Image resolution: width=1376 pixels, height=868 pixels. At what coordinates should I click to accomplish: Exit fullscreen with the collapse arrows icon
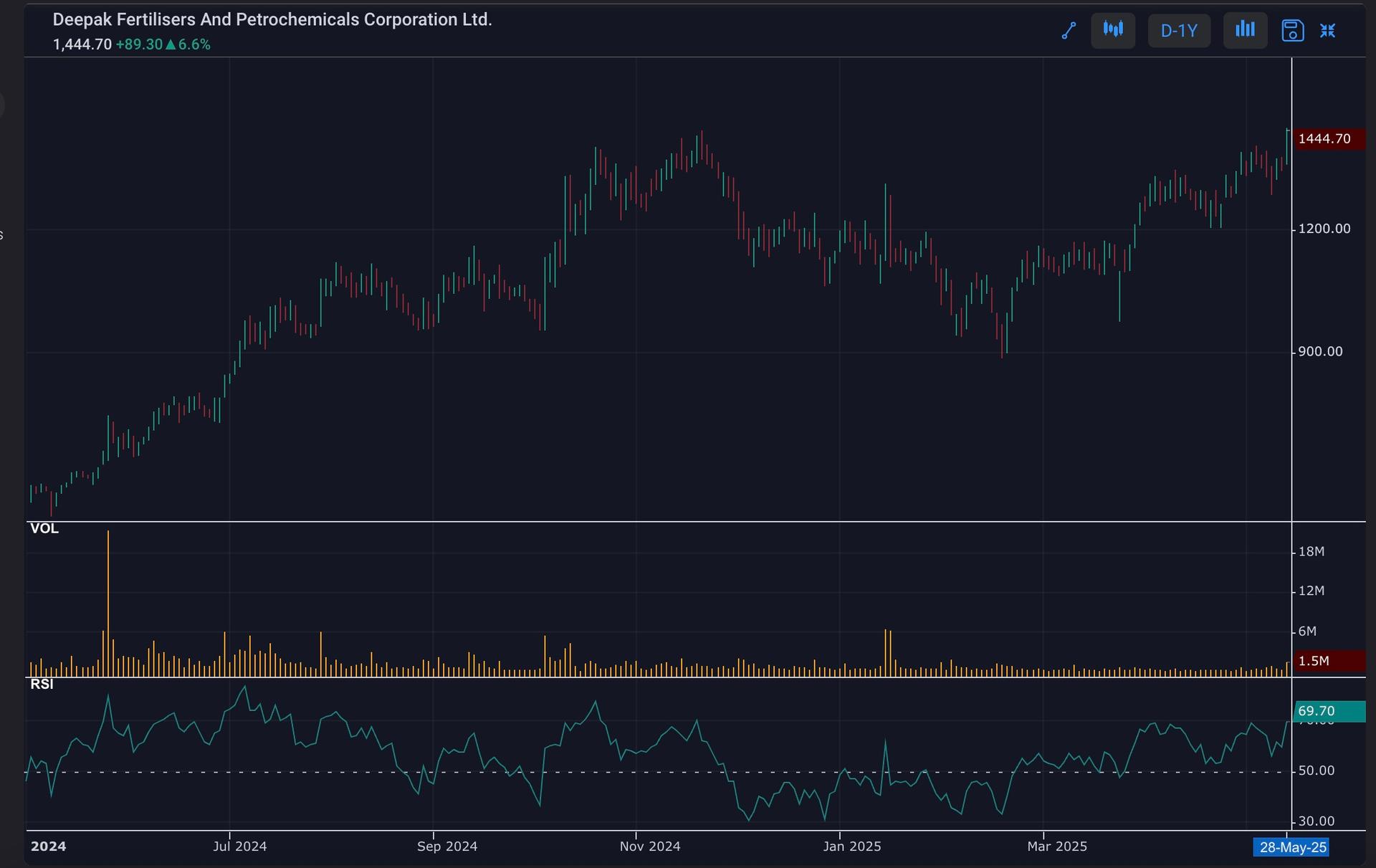tap(1328, 31)
